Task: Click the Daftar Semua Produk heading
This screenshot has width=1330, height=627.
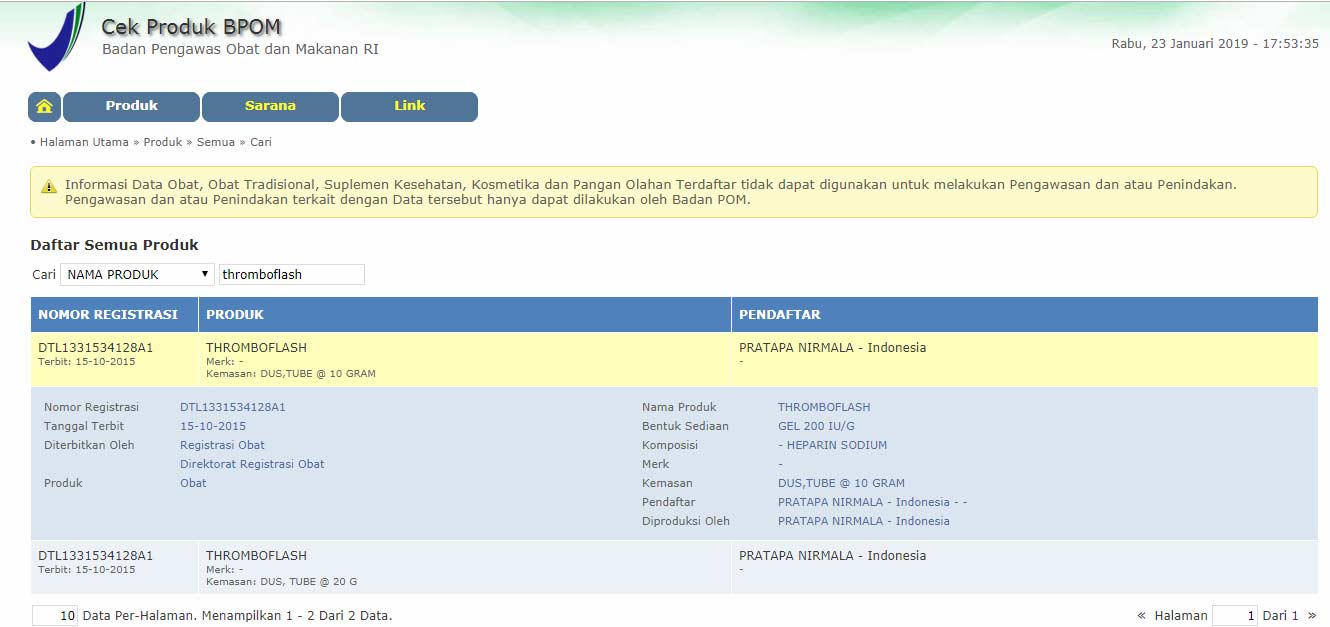Action: pyautogui.click(x=114, y=245)
